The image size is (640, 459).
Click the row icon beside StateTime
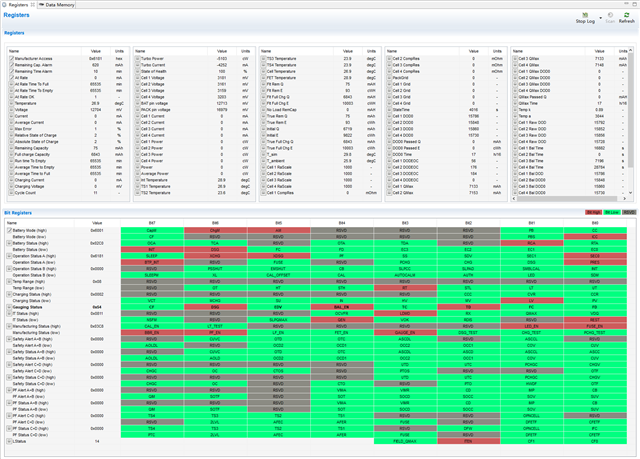pyautogui.click(x=389, y=110)
